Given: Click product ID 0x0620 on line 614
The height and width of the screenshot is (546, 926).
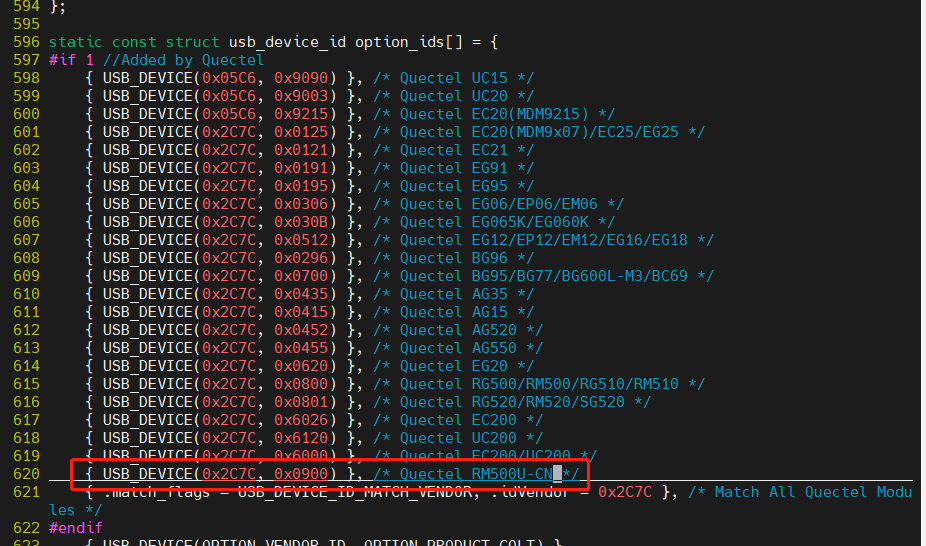Looking at the screenshot, I should click(301, 366).
